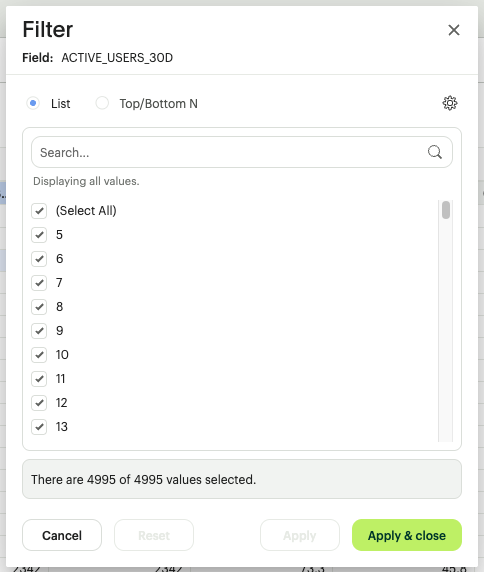Open filter settings gear icon

[x=450, y=103]
